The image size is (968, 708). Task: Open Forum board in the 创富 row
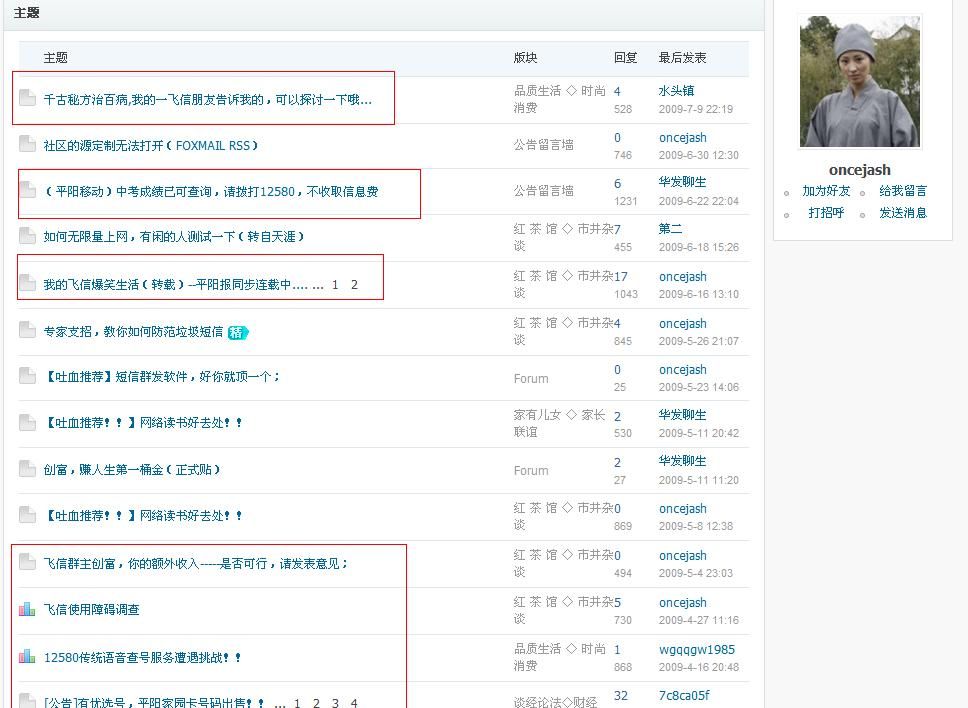(x=531, y=470)
